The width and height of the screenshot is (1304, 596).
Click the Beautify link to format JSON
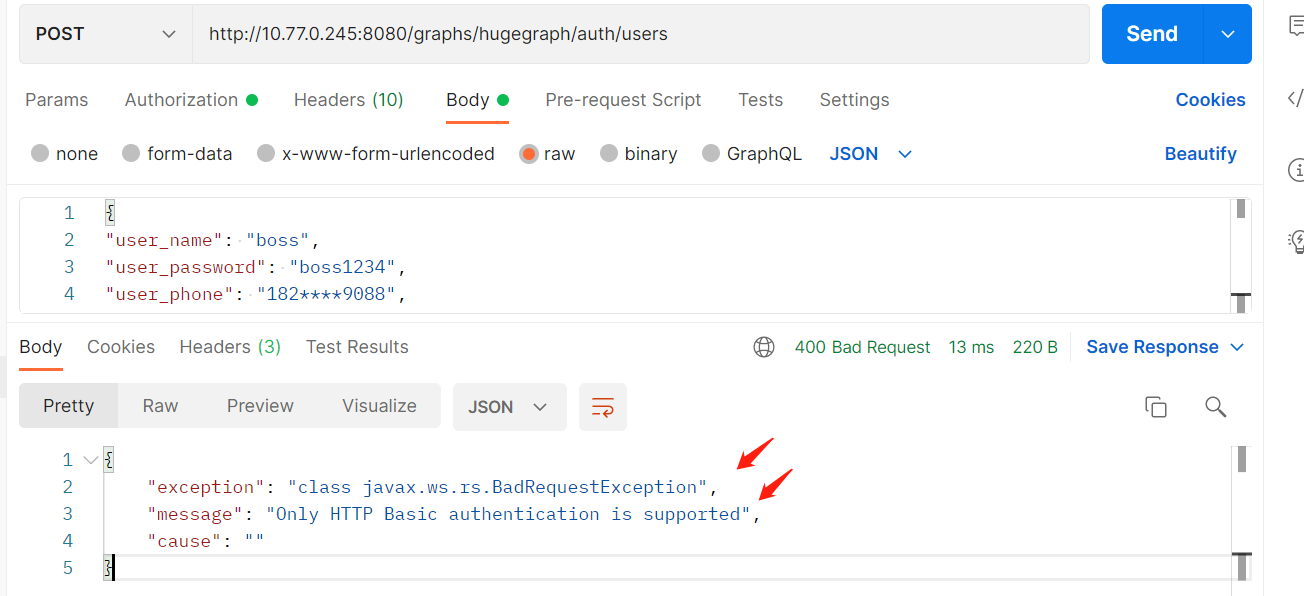click(x=1201, y=153)
